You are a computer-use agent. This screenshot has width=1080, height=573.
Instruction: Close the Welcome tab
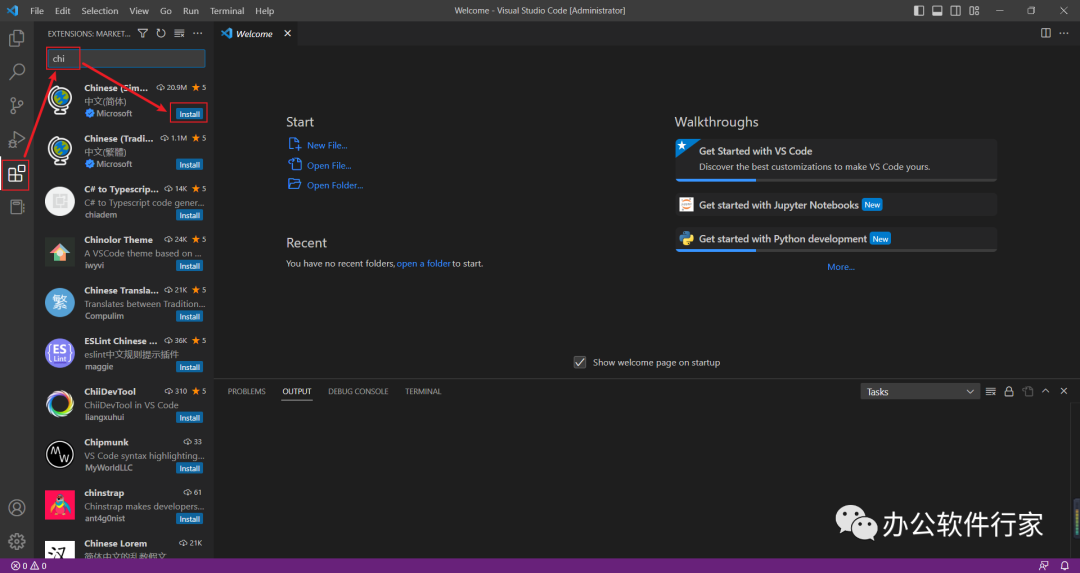287,33
